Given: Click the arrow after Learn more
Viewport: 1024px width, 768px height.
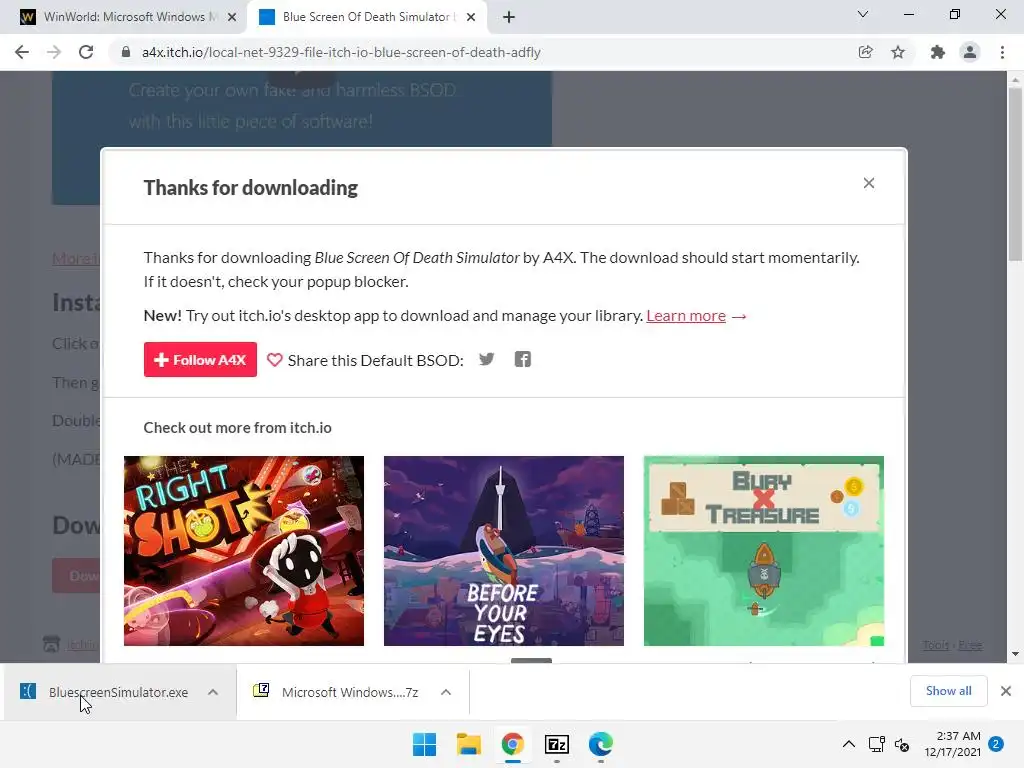Looking at the screenshot, I should point(739,317).
